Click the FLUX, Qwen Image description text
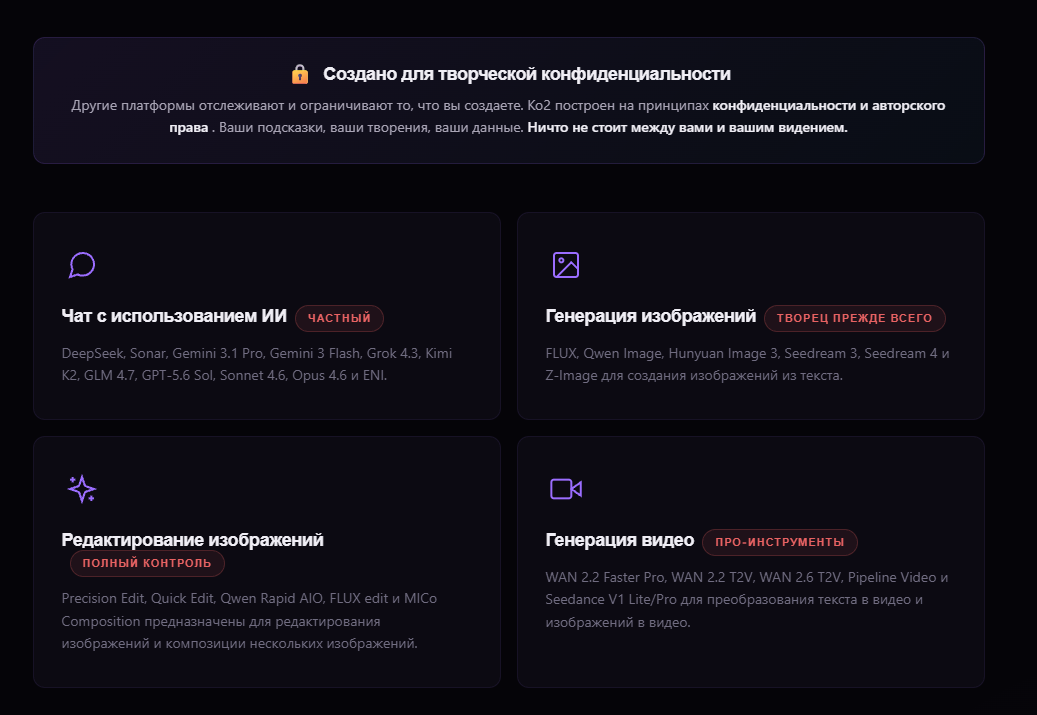The image size is (1037, 715). coord(747,364)
